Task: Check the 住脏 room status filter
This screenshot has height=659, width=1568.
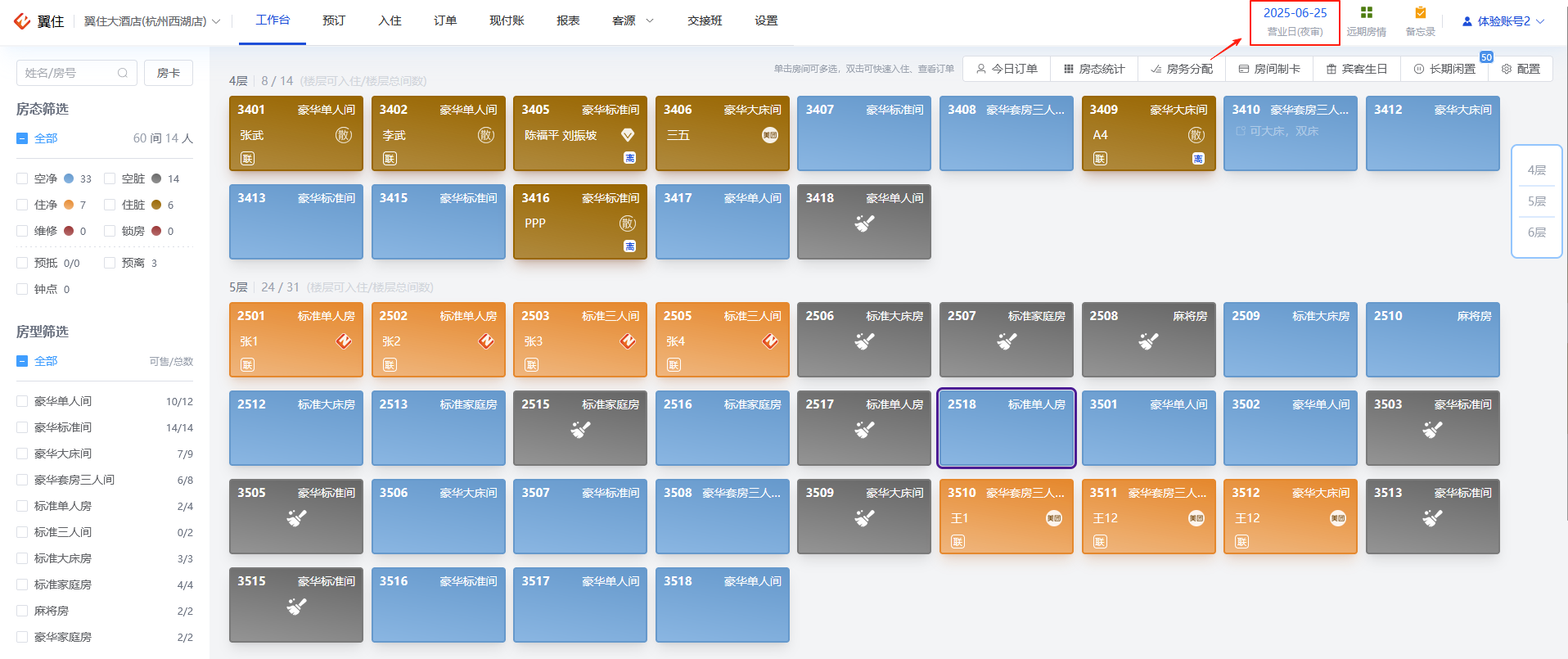Action: (x=110, y=205)
